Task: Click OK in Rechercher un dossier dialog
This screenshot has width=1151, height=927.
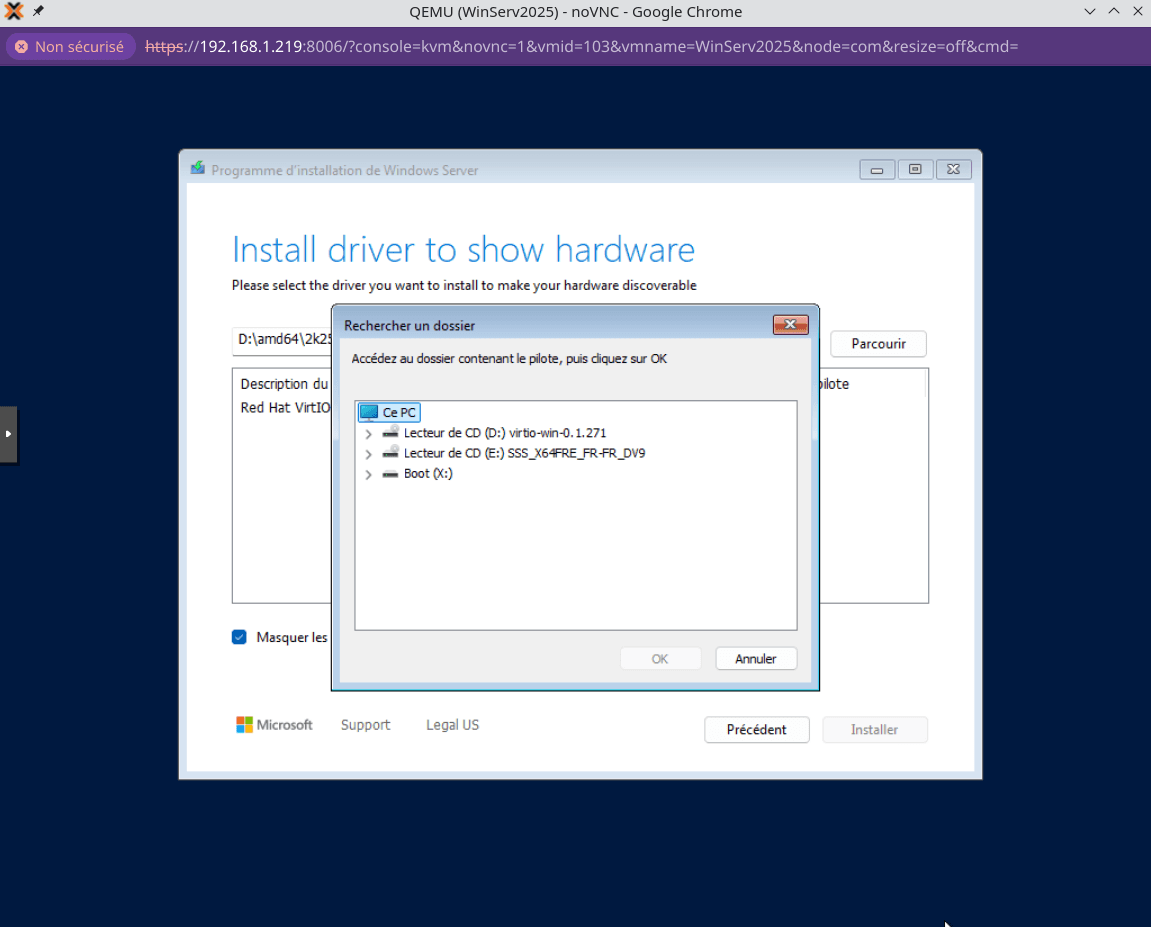Action: [x=660, y=659]
